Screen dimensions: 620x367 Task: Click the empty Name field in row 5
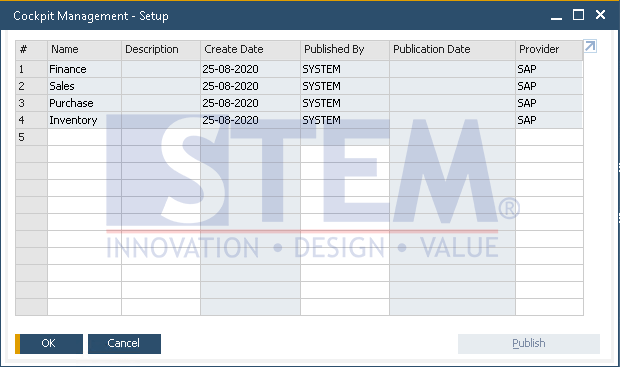[x=84, y=137]
